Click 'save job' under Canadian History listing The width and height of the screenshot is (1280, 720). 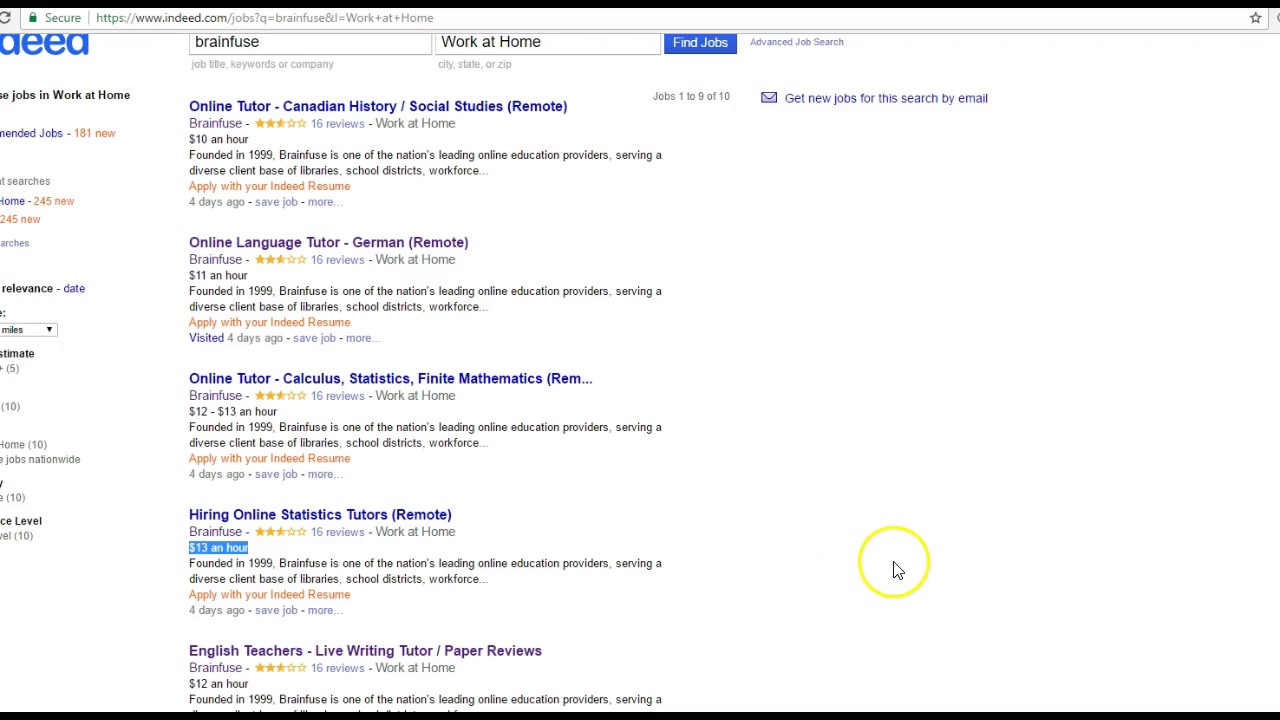pyautogui.click(x=276, y=202)
